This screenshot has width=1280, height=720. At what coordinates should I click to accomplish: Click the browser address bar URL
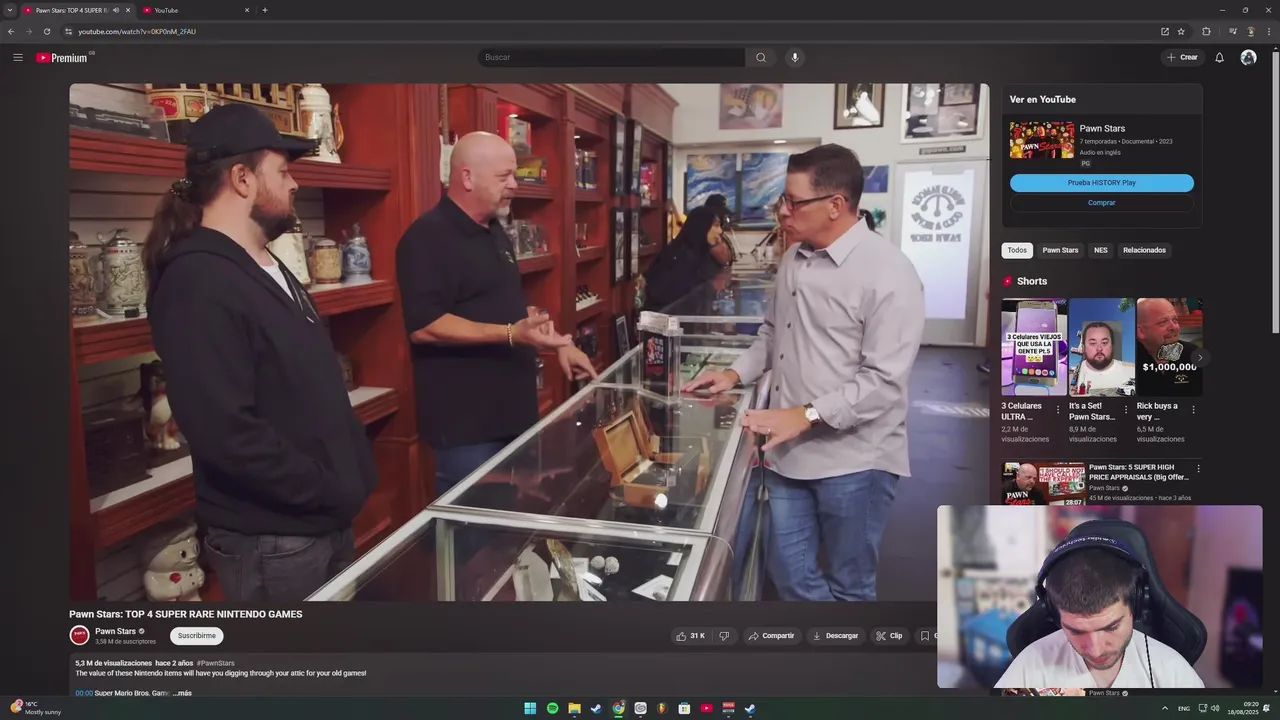click(x=137, y=31)
